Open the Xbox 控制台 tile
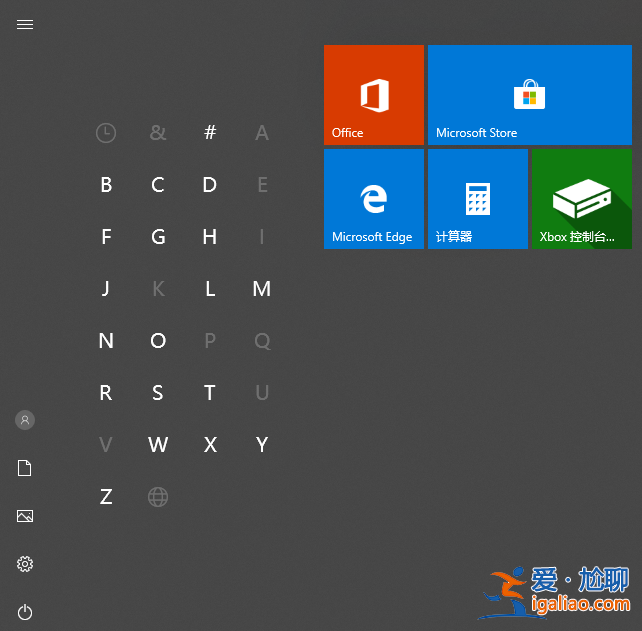This screenshot has width=642, height=631. [x=582, y=199]
